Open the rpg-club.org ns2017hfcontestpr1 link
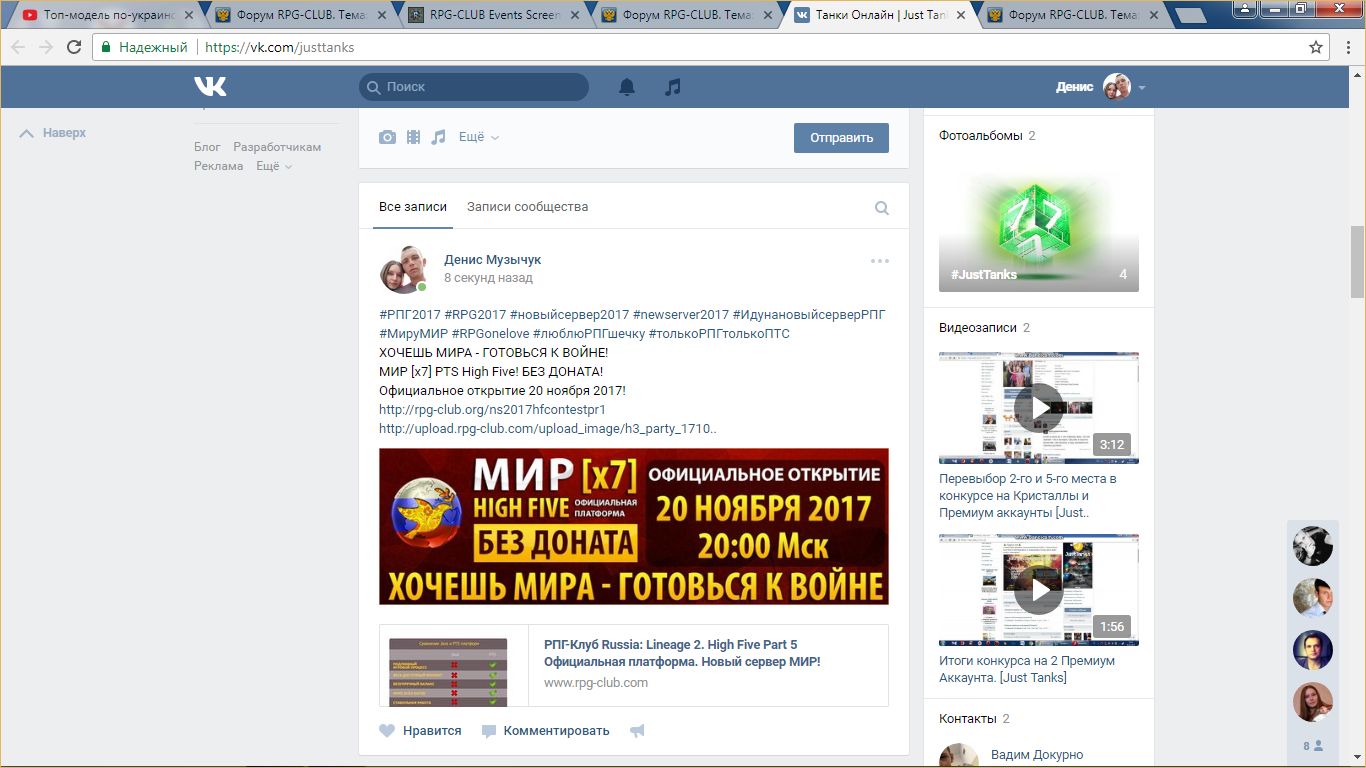 pyautogui.click(x=492, y=410)
